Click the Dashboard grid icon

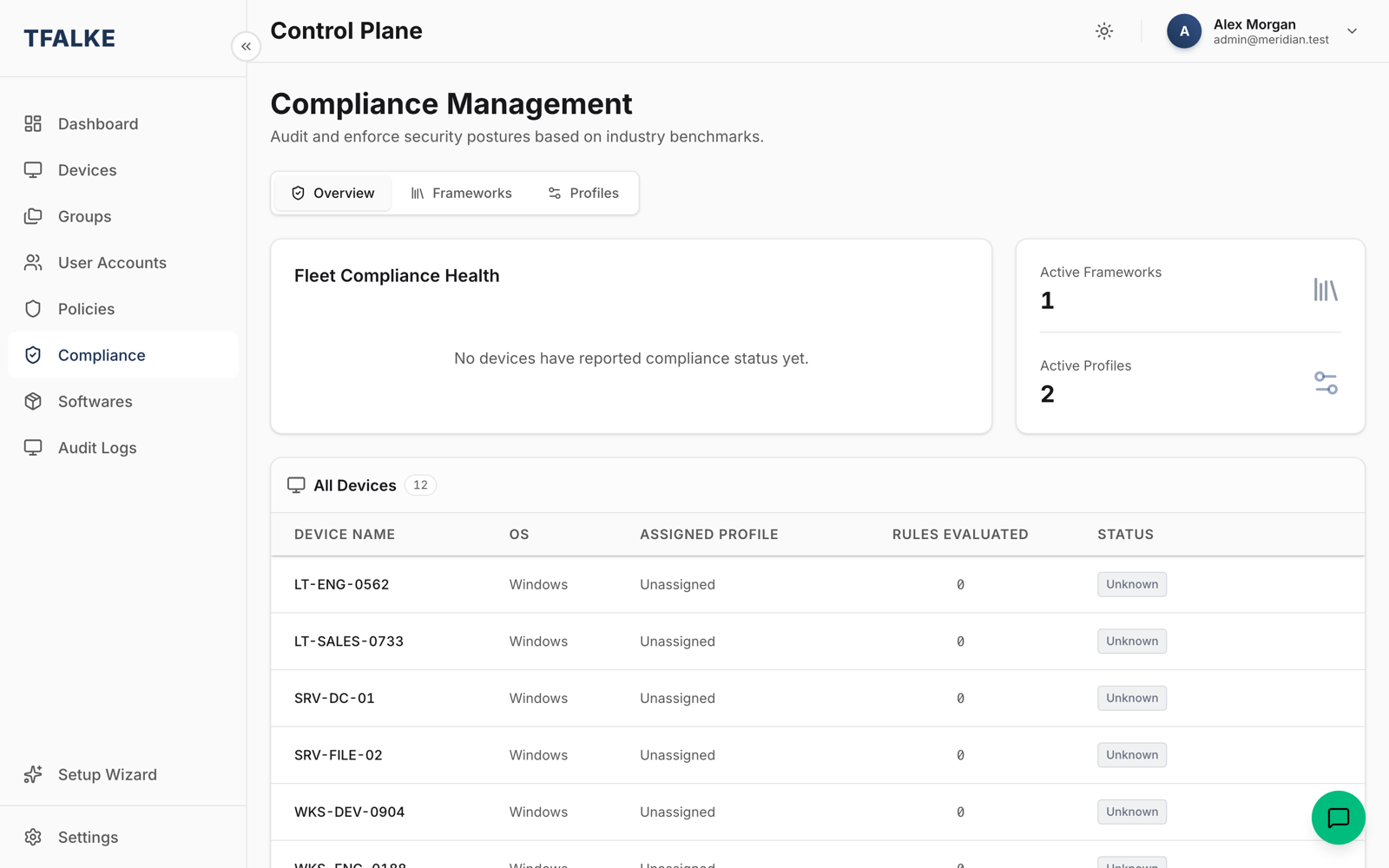click(x=33, y=124)
